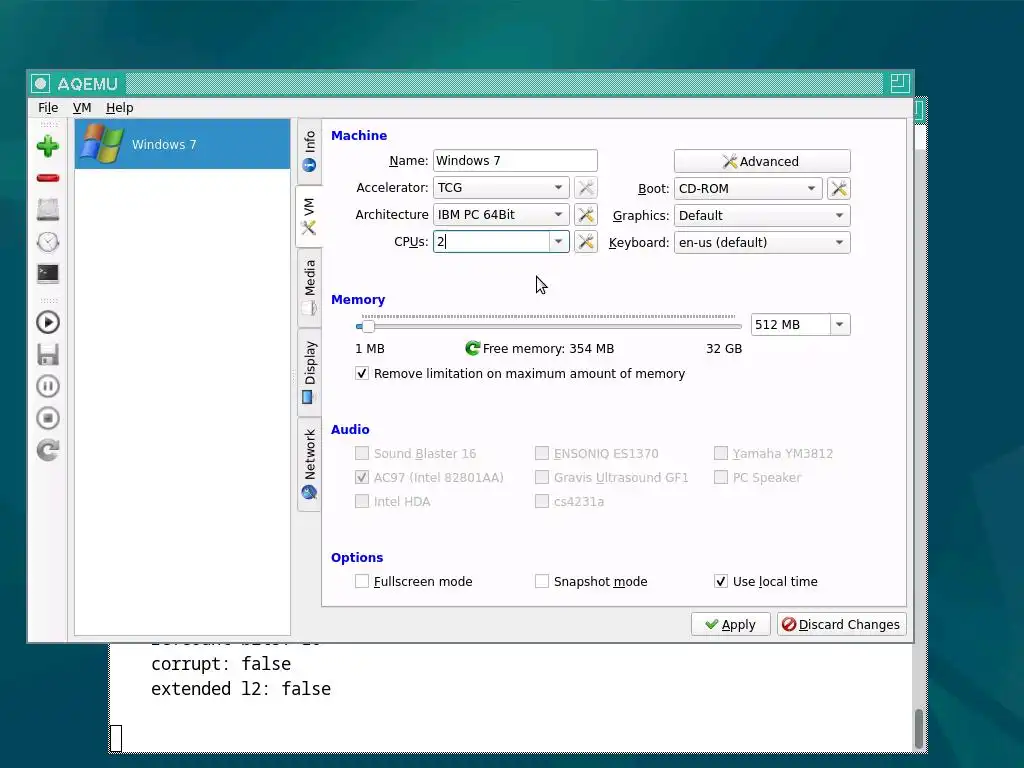The image size is (1024, 768).
Task: Open CPU settings tools icon
Action: coord(586,242)
